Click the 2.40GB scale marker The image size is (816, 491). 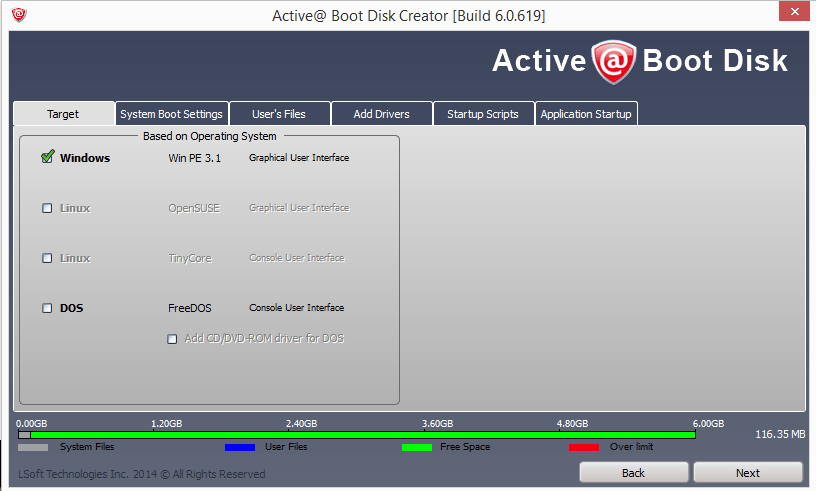301,423
